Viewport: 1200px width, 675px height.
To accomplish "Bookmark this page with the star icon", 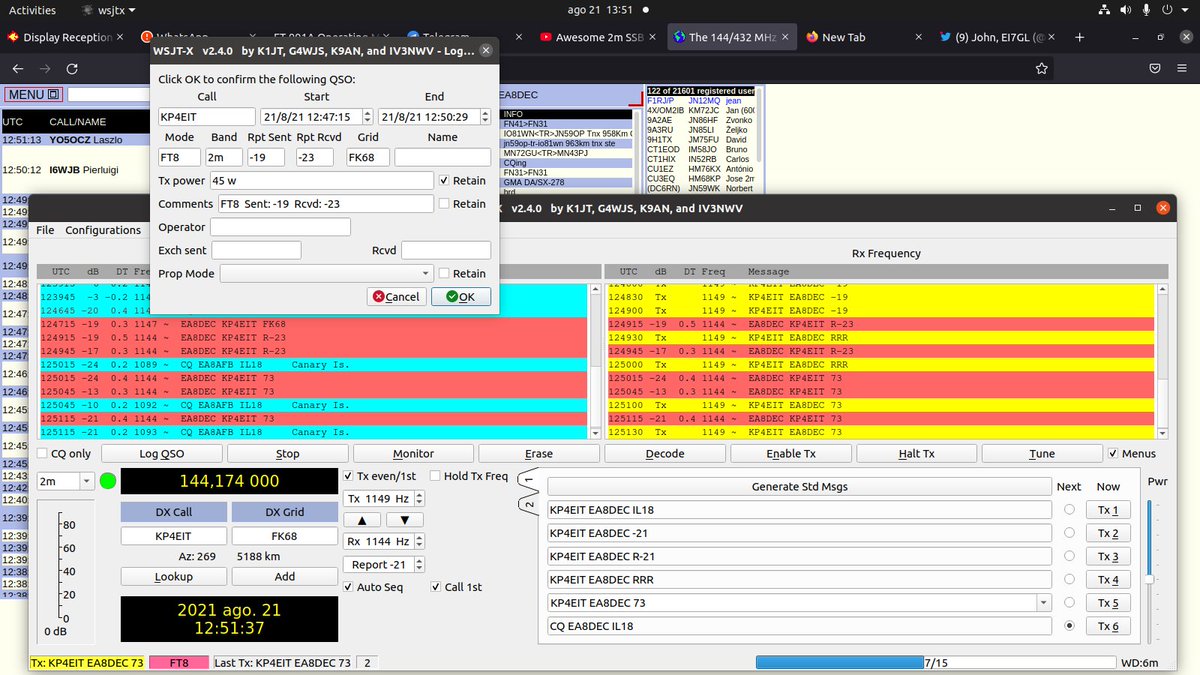I will 1042,69.
